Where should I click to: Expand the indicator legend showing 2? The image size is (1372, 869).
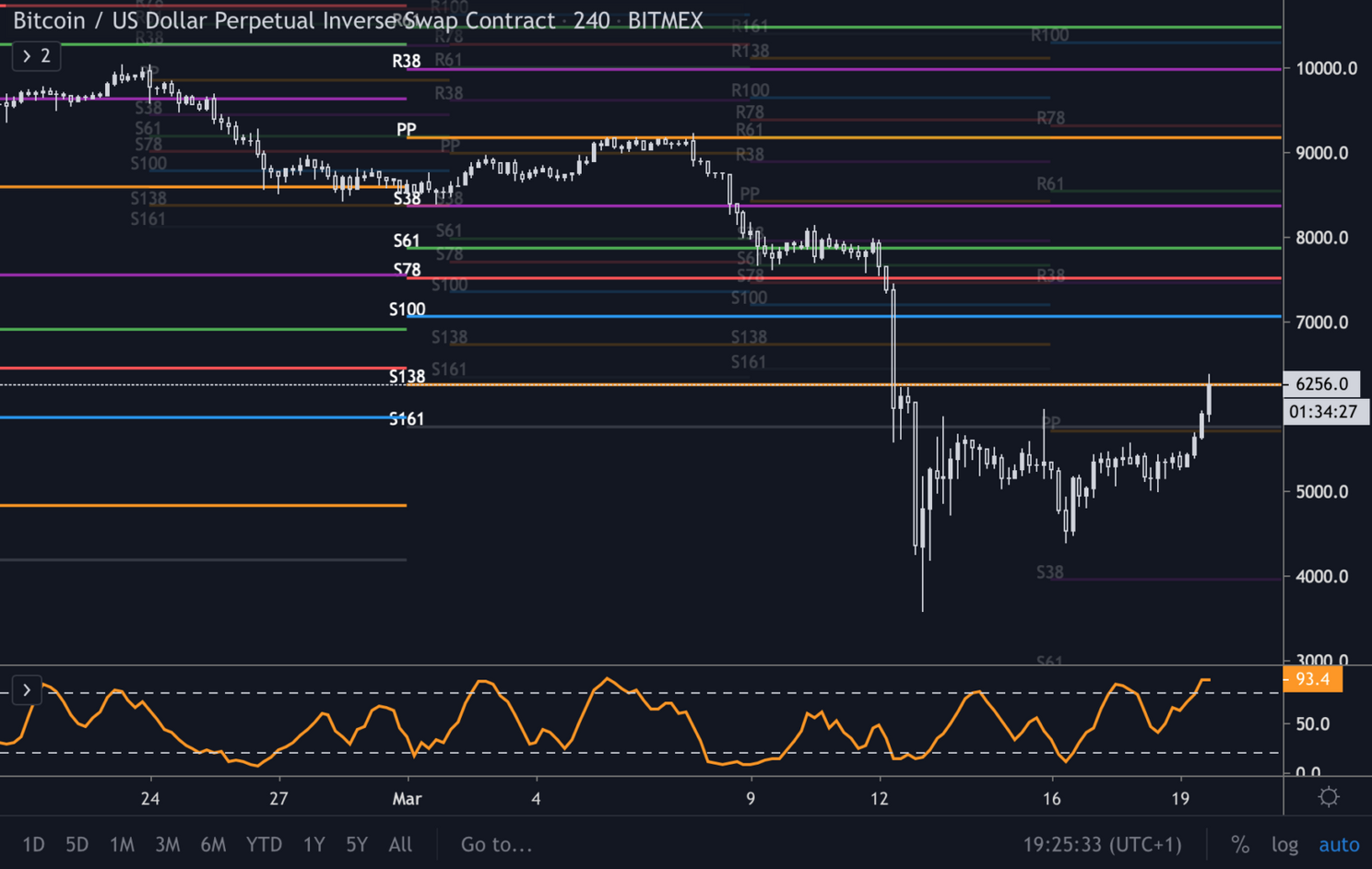tap(36, 56)
